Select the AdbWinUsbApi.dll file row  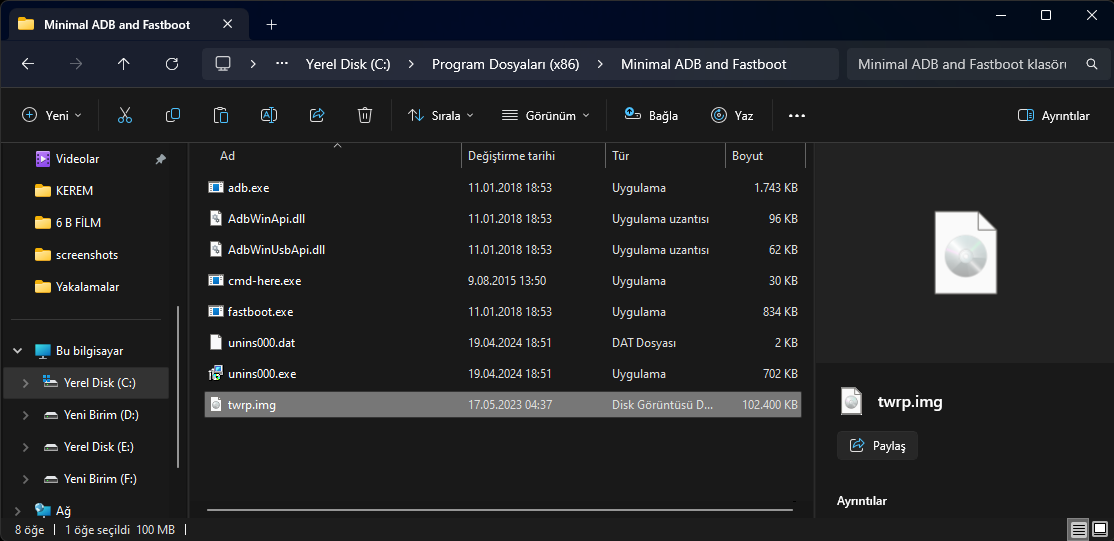(x=503, y=250)
